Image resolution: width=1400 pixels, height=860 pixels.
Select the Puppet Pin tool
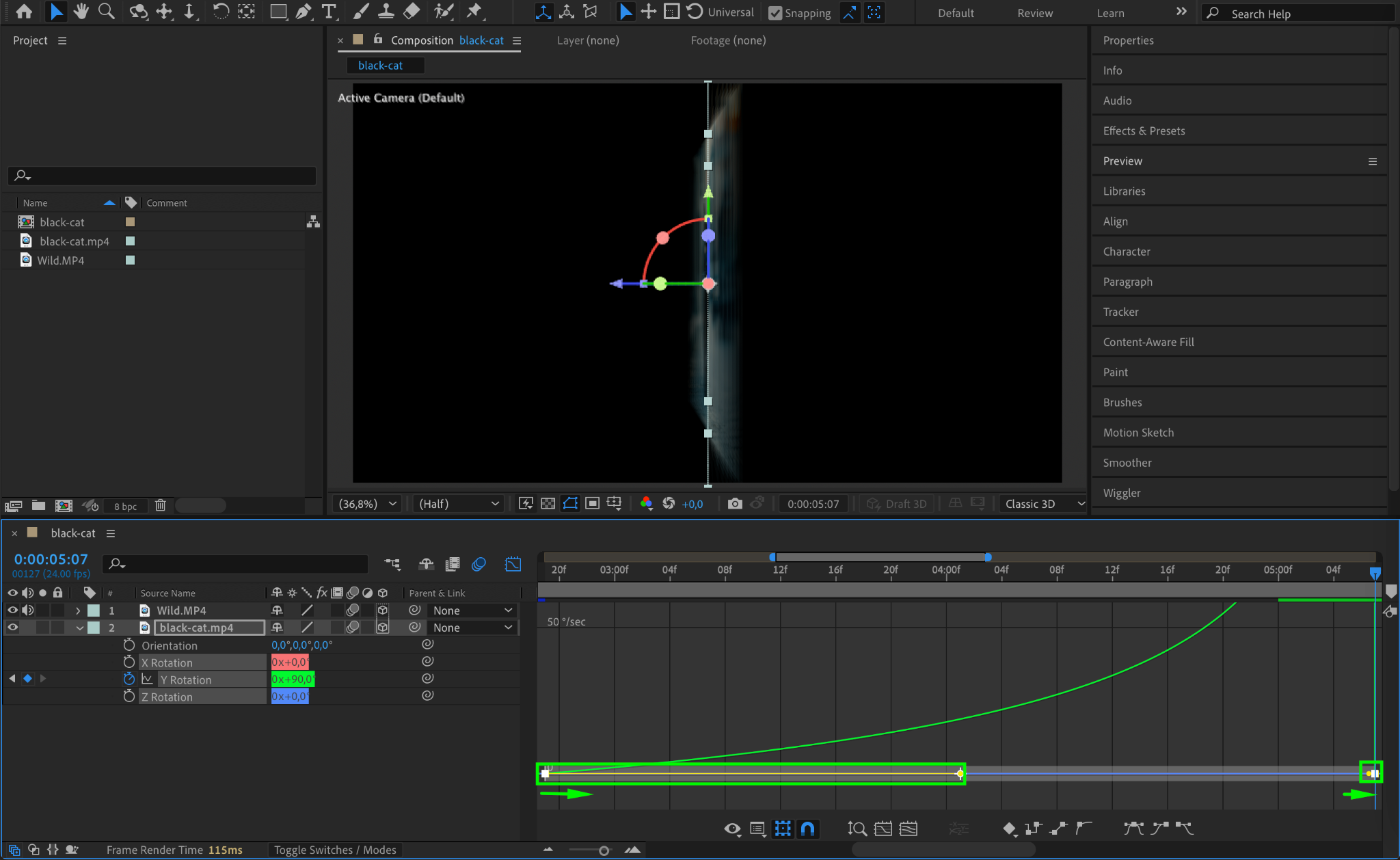[474, 12]
